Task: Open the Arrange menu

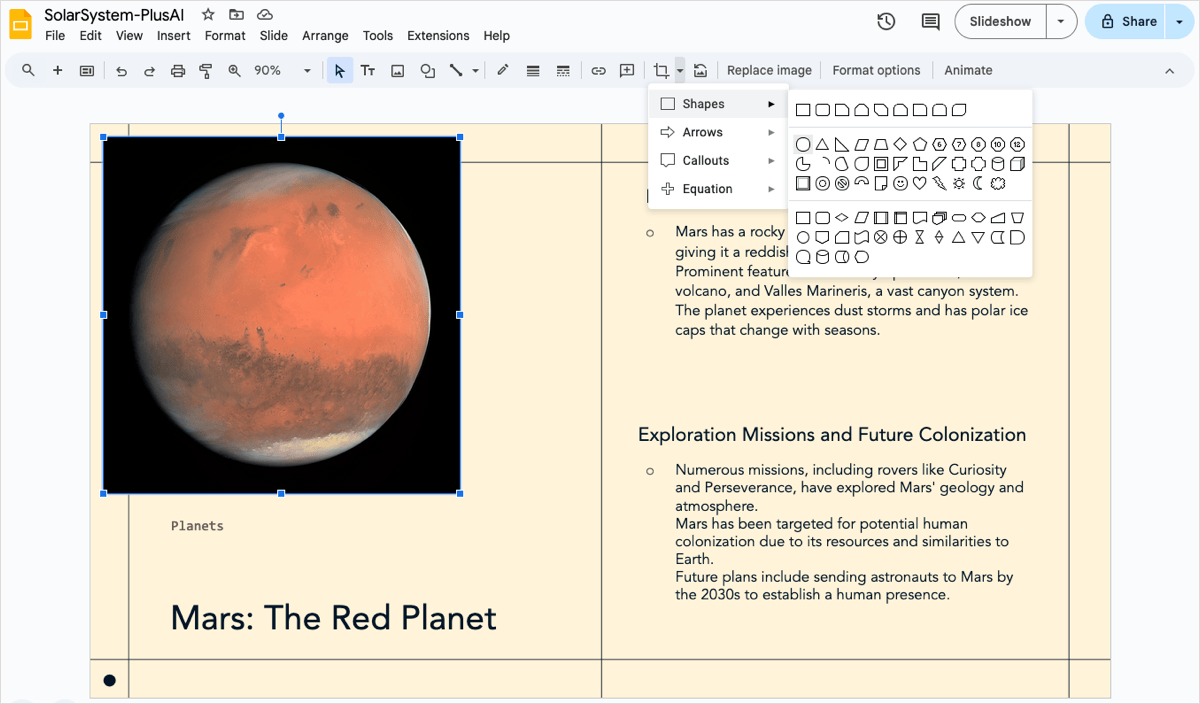Action: pyautogui.click(x=325, y=36)
